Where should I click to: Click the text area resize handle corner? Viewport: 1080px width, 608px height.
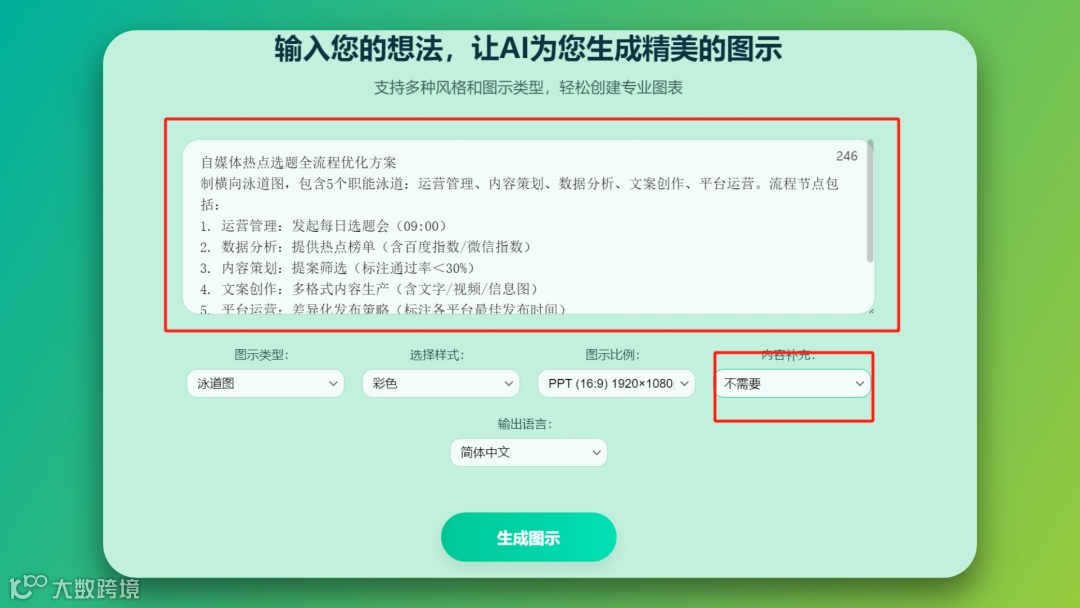click(x=871, y=311)
